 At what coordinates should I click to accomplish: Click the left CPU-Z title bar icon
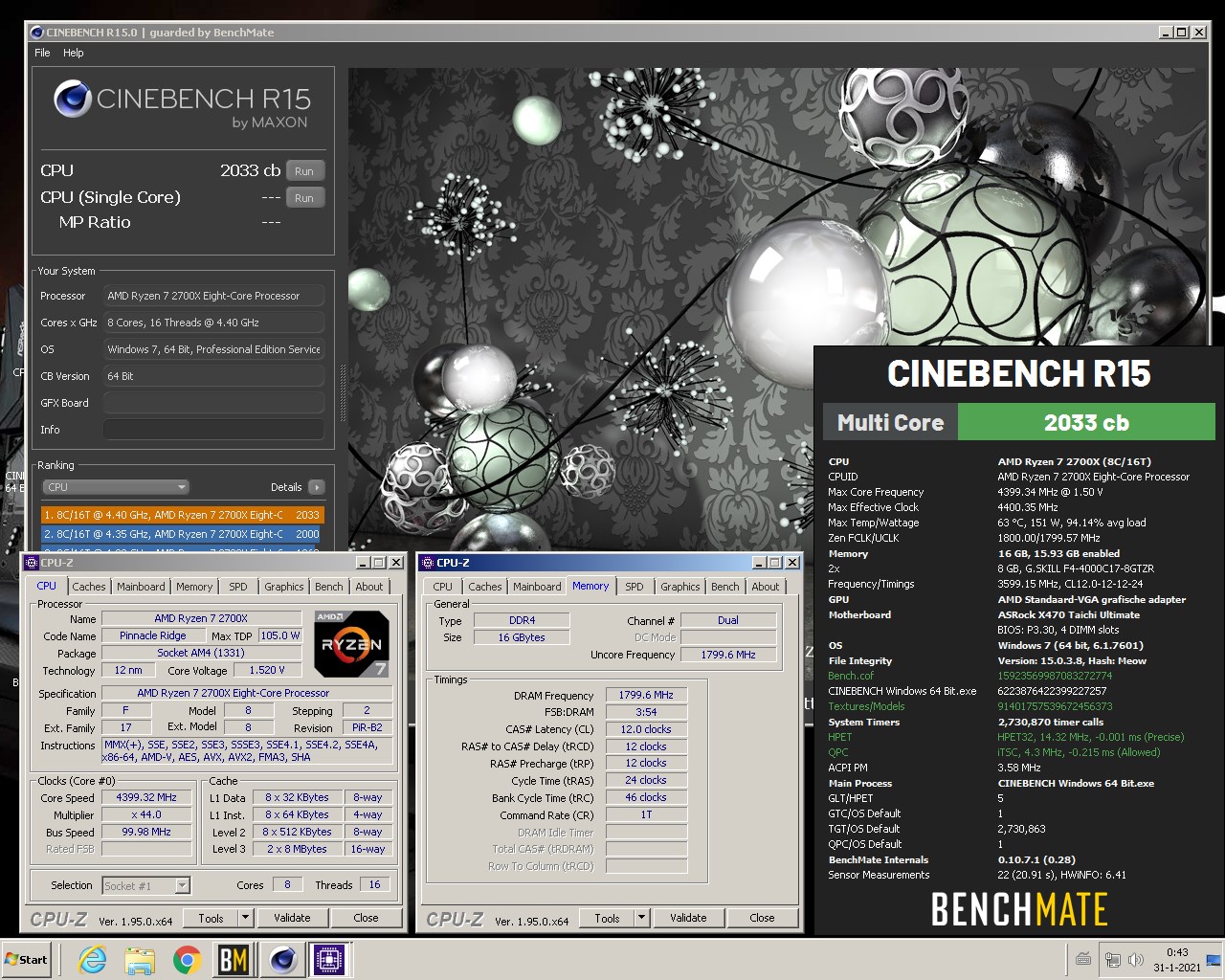point(32,563)
